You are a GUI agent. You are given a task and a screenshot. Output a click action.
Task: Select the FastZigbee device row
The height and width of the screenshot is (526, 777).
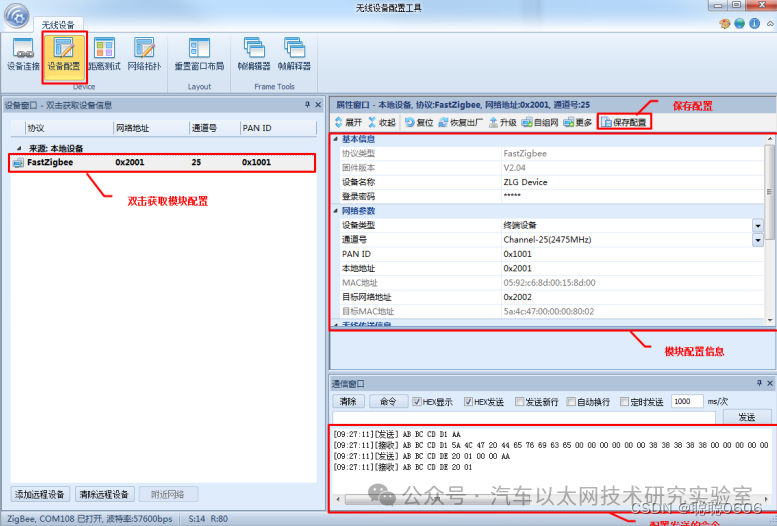(x=162, y=163)
